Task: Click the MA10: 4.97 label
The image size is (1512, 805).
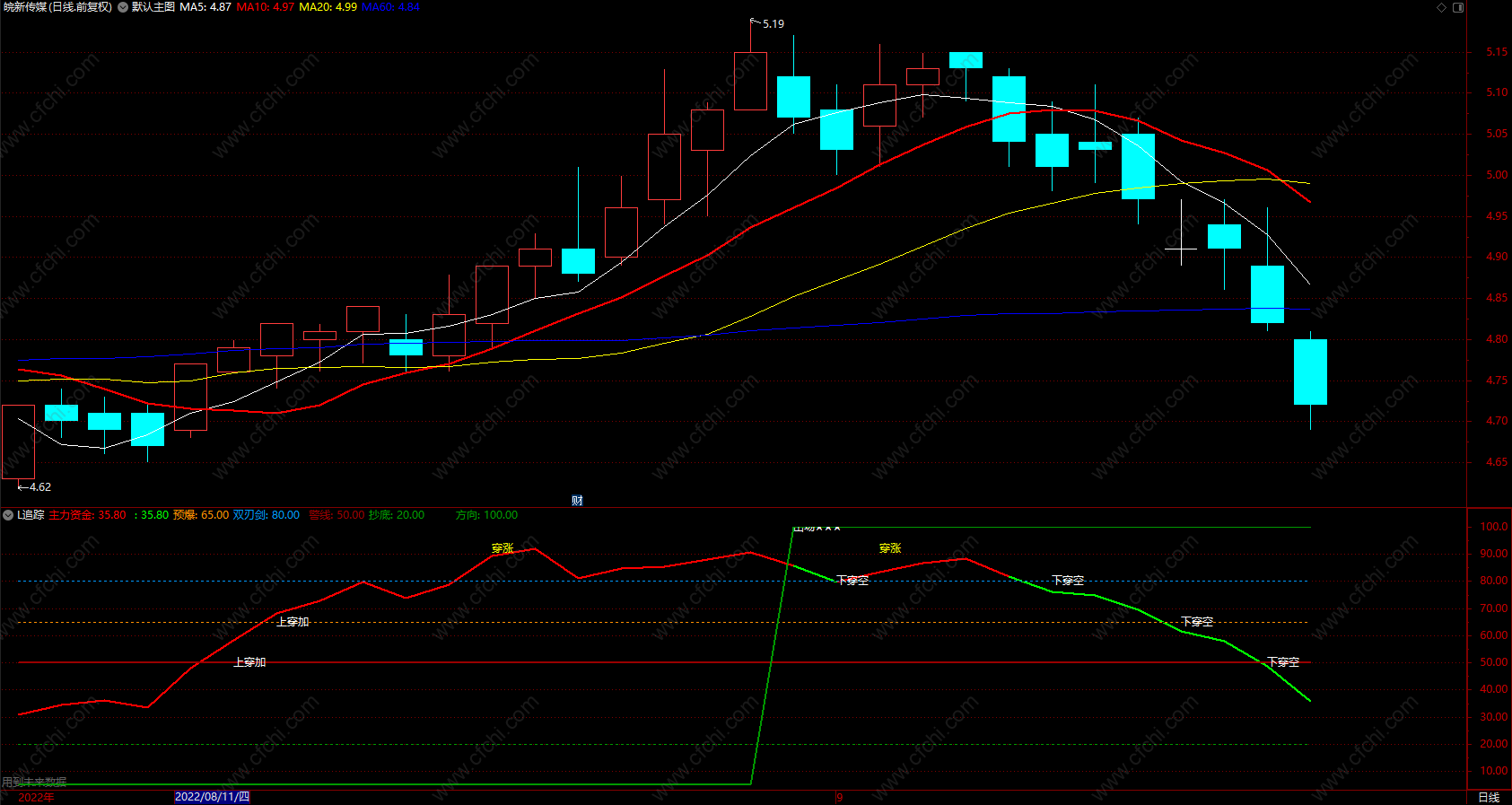Action: (265, 7)
